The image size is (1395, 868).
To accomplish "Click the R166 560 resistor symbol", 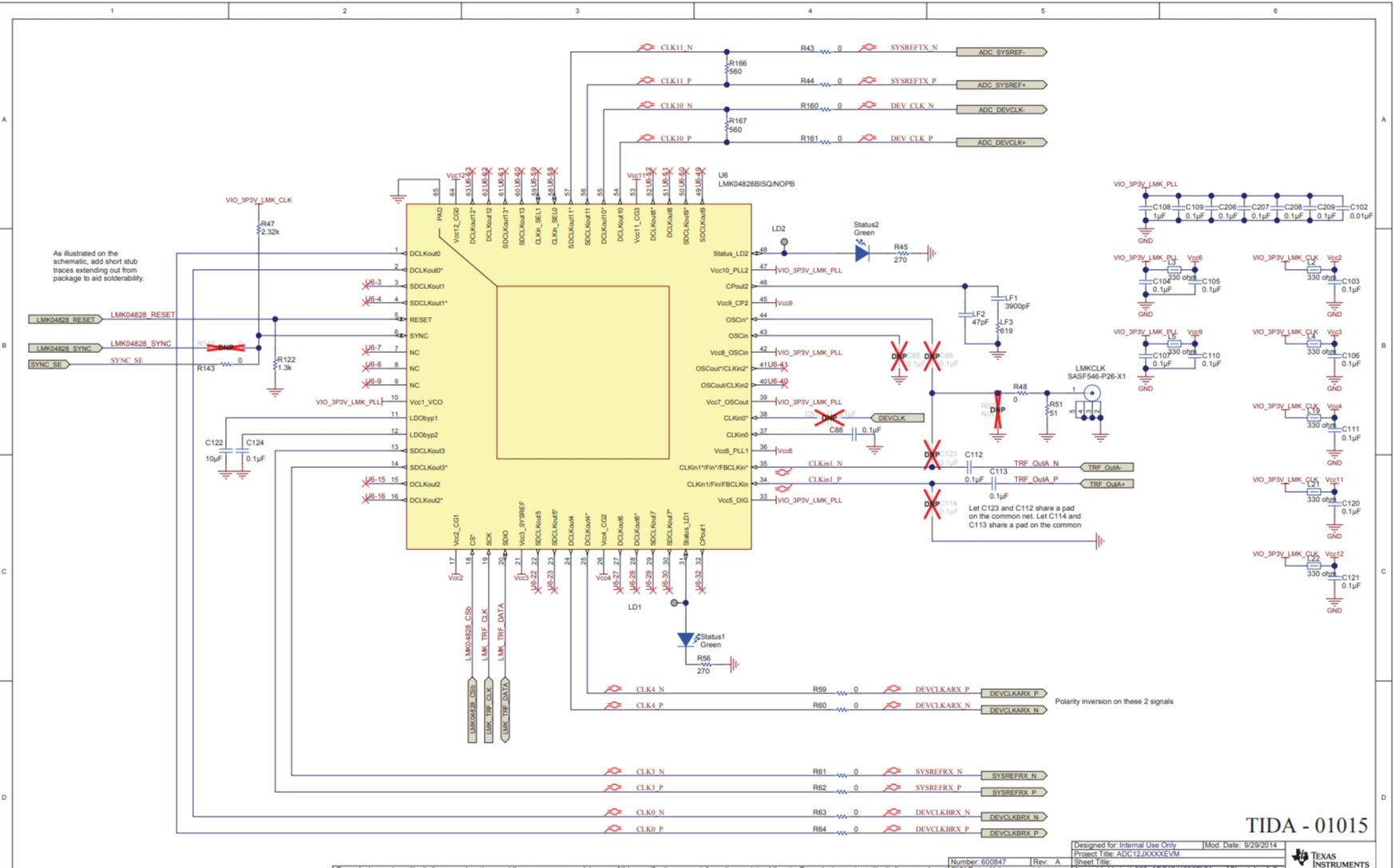I will coord(727,67).
